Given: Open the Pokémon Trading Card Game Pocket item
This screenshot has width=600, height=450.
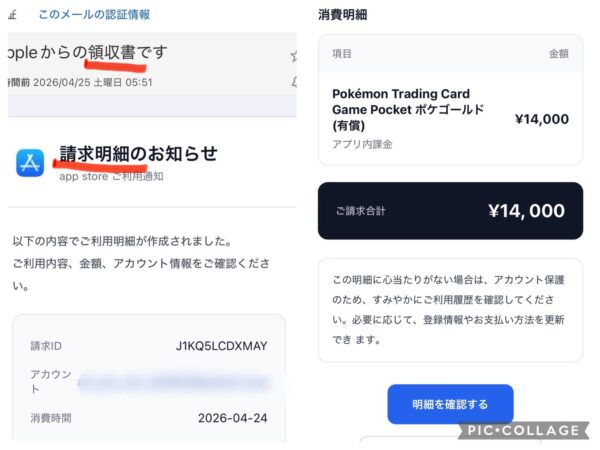Looking at the screenshot, I should pyautogui.click(x=408, y=109).
